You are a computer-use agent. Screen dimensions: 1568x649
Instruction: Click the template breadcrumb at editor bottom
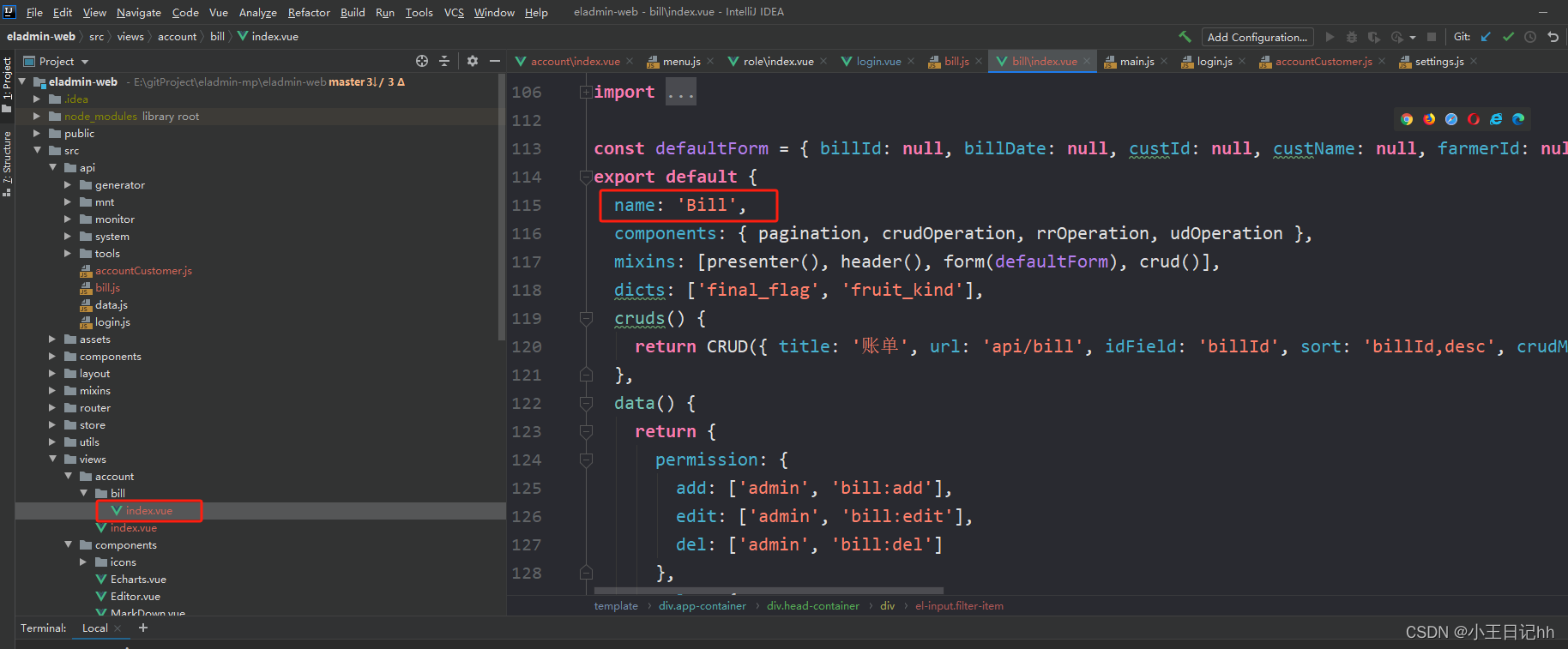(616, 605)
